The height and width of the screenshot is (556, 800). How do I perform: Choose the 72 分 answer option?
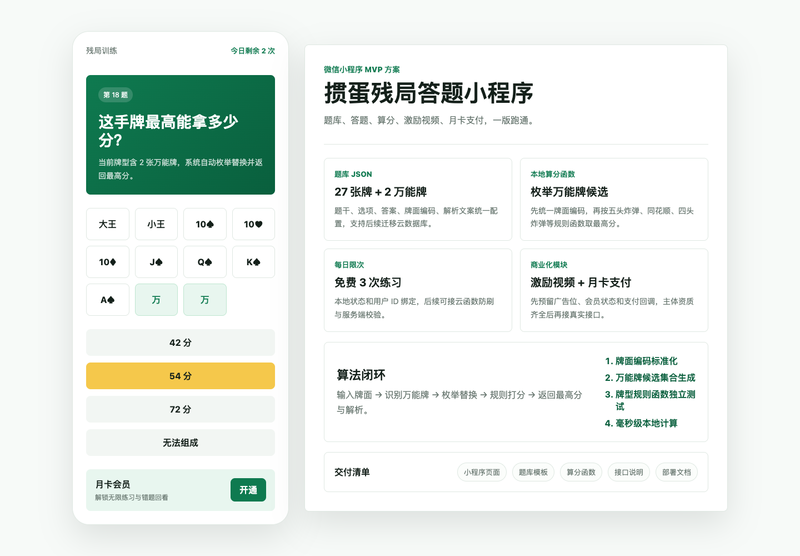(x=180, y=409)
